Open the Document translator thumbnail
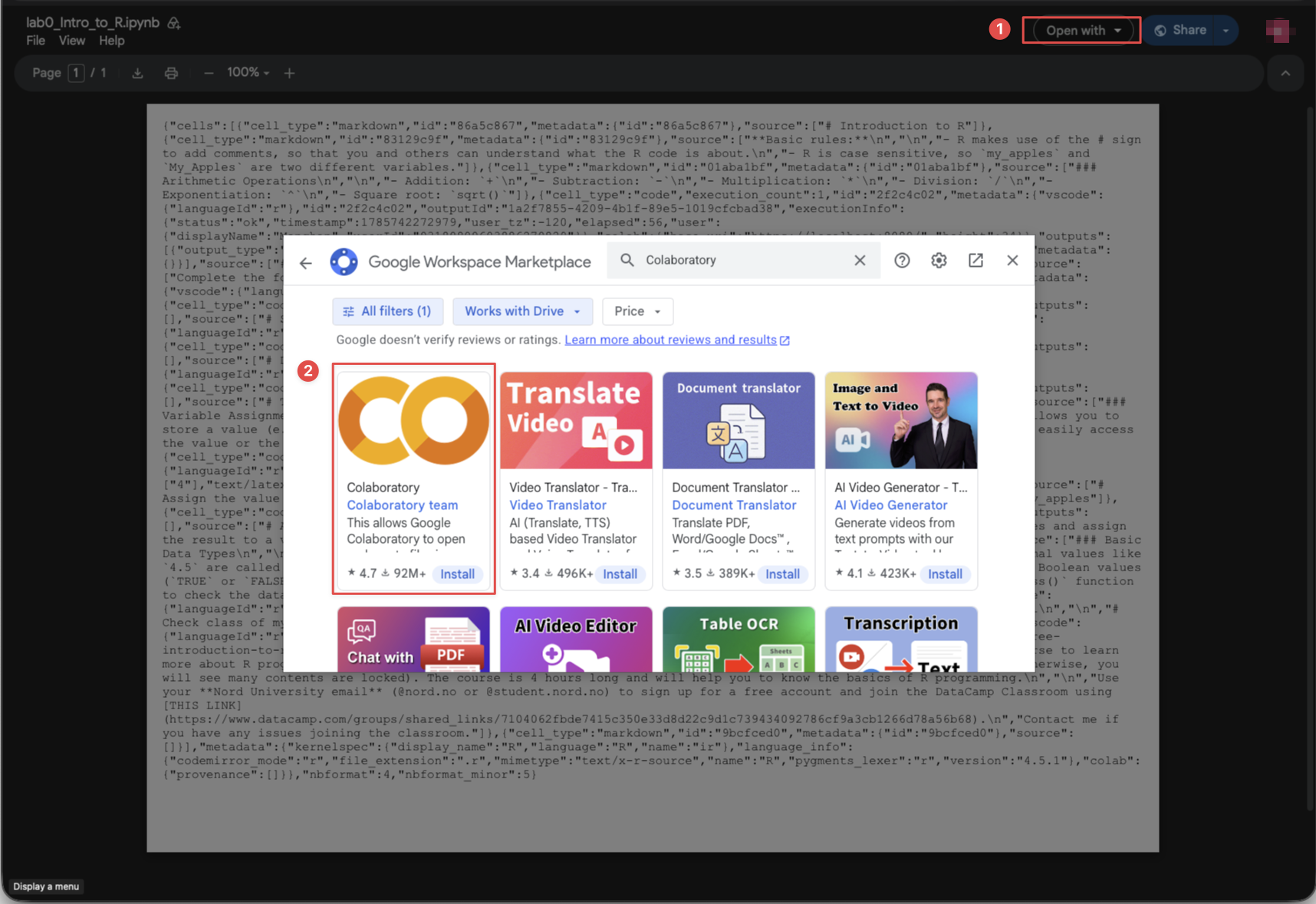1316x904 pixels. [739, 420]
